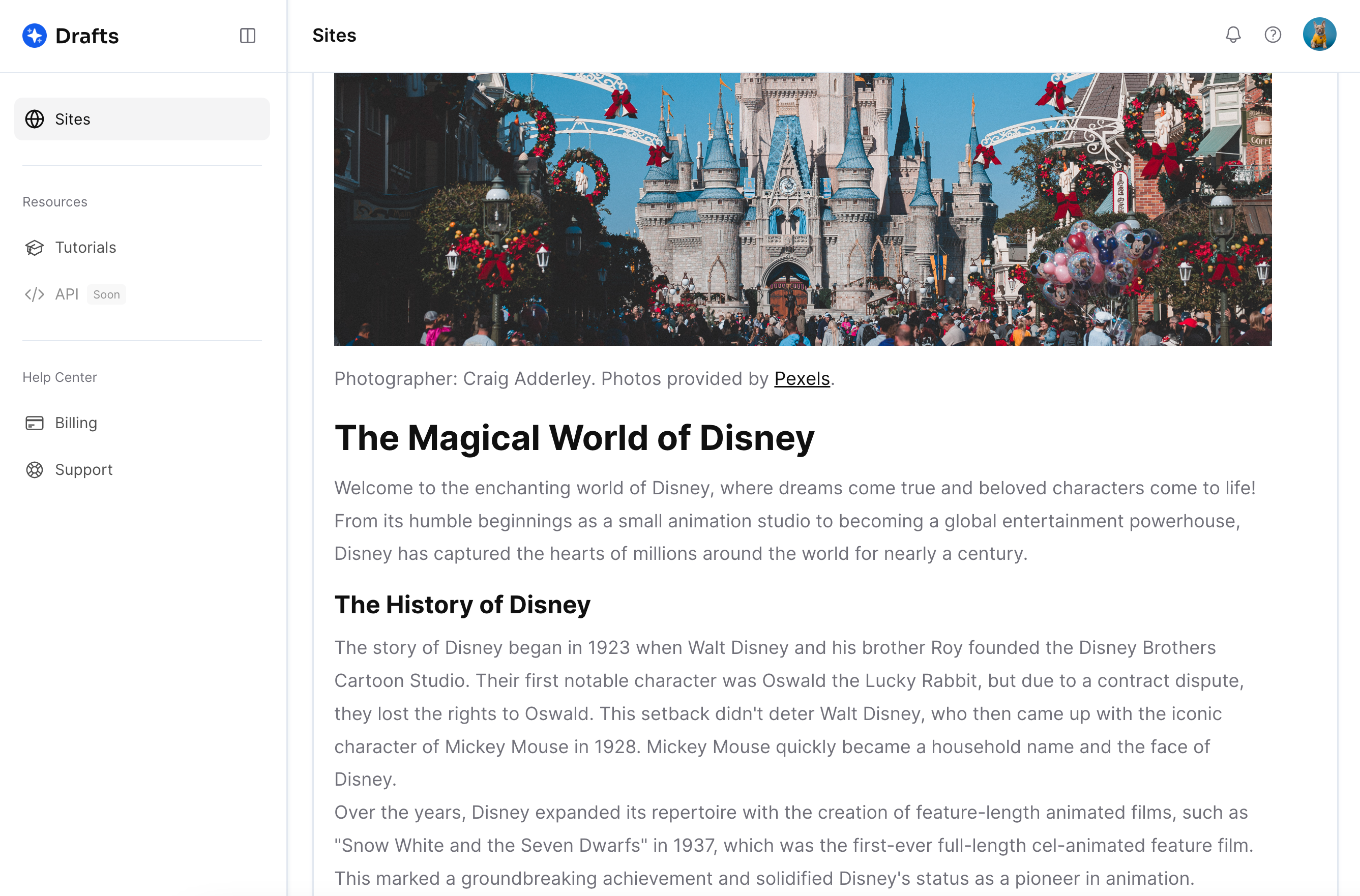Screen dimensions: 1360x896
Task: Click the Billing credit card icon
Action: 35,423
